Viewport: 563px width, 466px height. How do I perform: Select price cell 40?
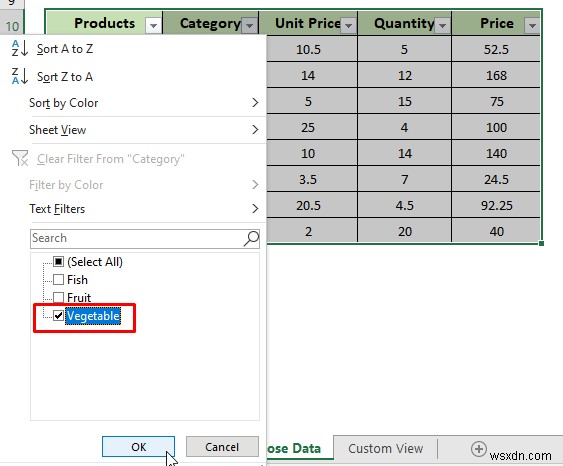pos(496,231)
